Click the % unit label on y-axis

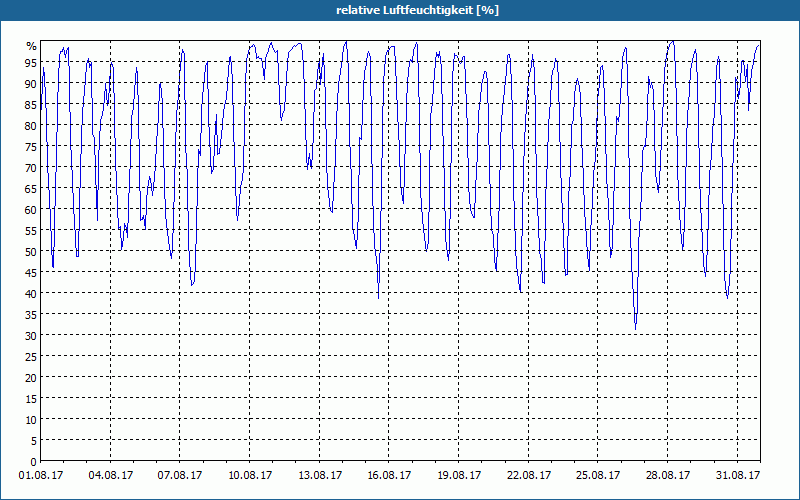pos(32,46)
